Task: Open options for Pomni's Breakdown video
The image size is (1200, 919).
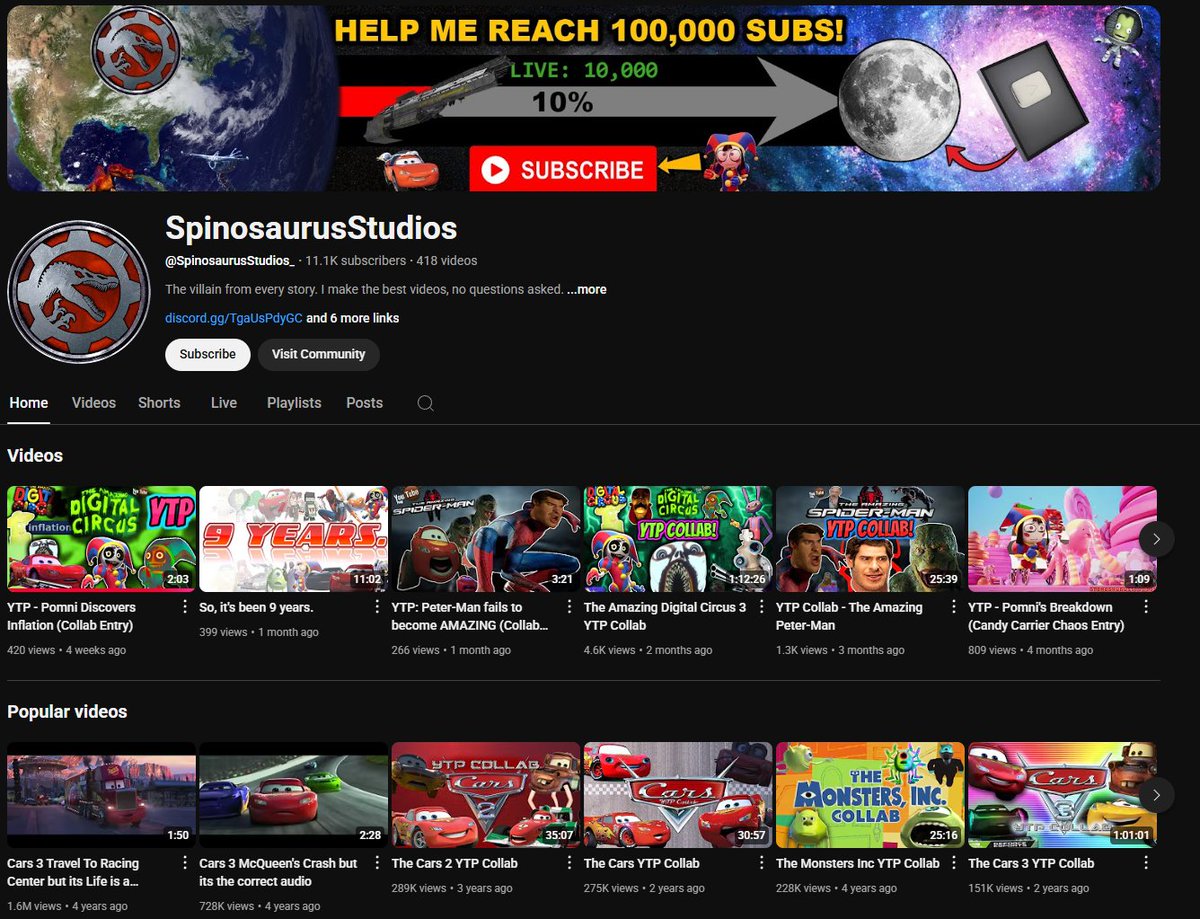Action: click(x=1144, y=607)
